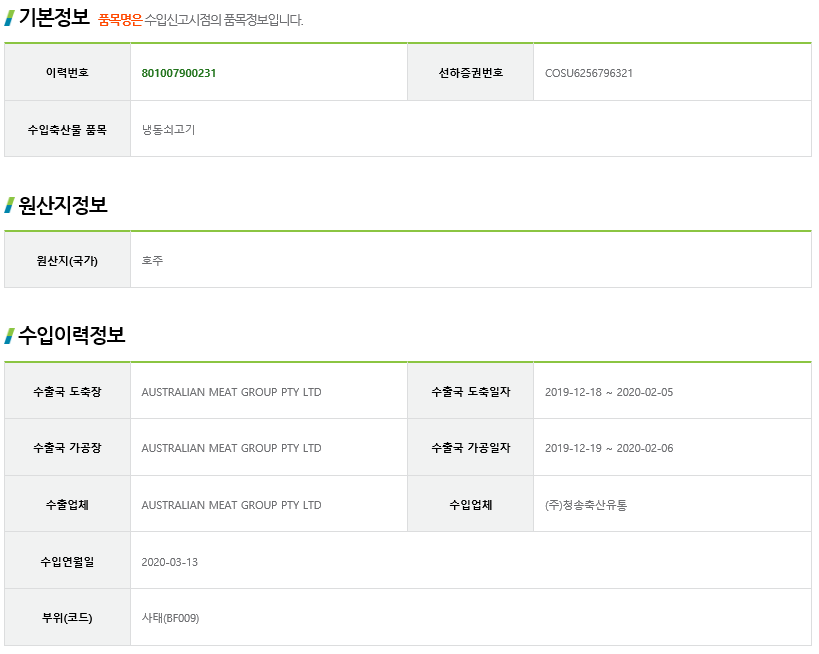
Task: Click the 원산지정보 section slash icon
Action: click(x=9, y=205)
